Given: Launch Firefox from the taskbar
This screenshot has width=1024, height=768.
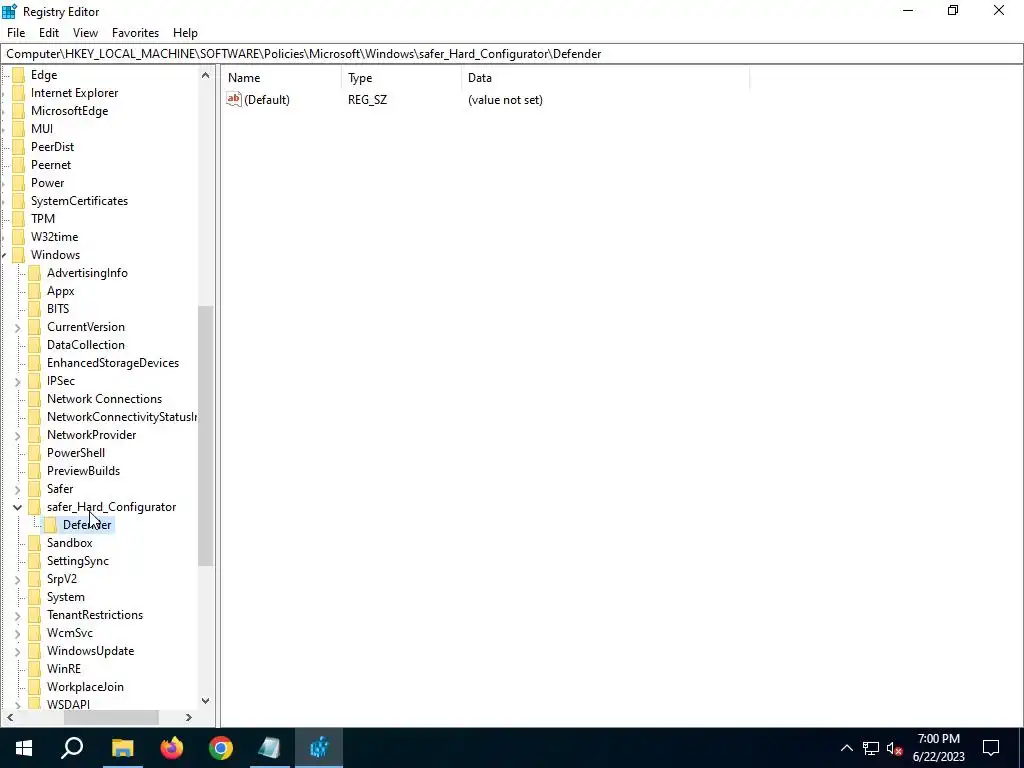Looking at the screenshot, I should [x=172, y=748].
